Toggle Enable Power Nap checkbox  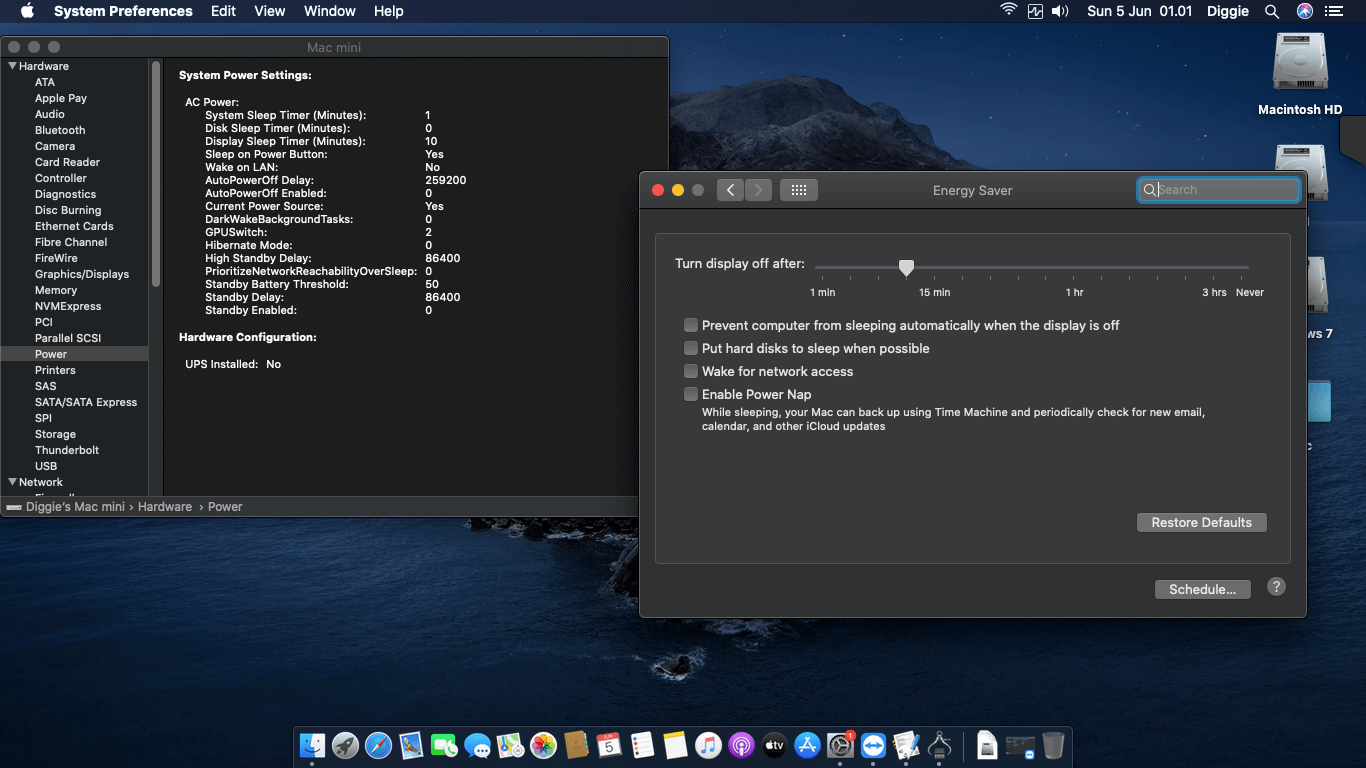click(x=690, y=394)
